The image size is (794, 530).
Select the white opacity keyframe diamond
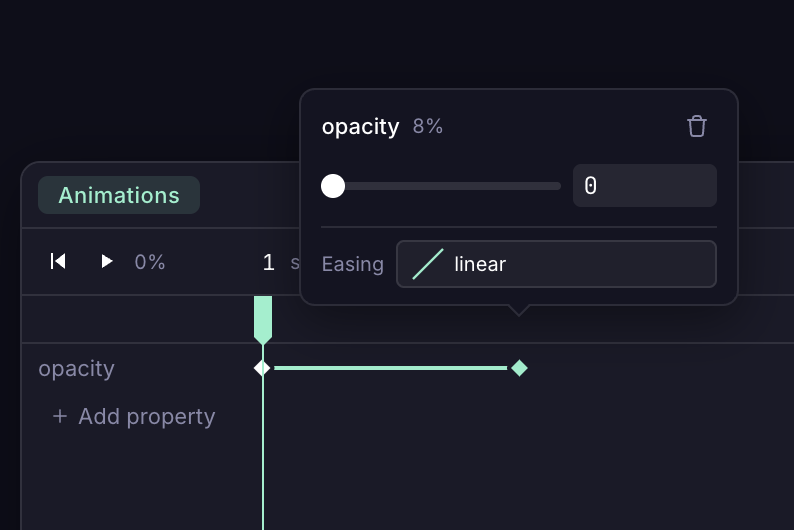tap(262, 368)
